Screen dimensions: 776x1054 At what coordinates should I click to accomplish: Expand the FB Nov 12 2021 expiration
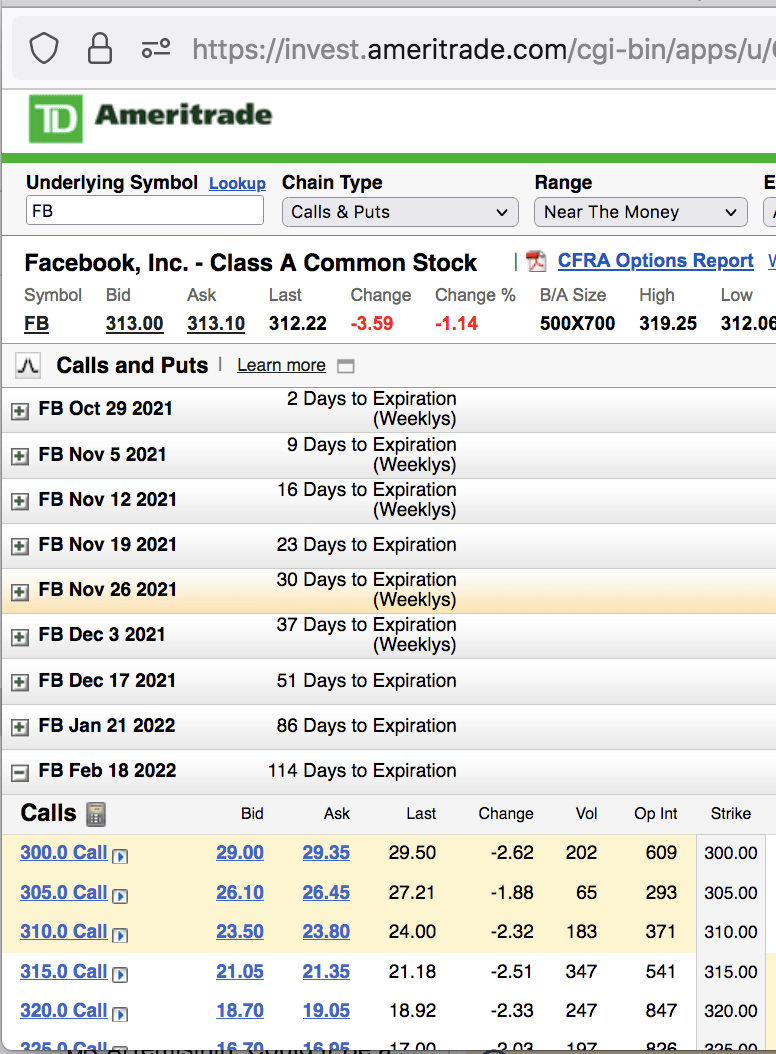[20, 501]
